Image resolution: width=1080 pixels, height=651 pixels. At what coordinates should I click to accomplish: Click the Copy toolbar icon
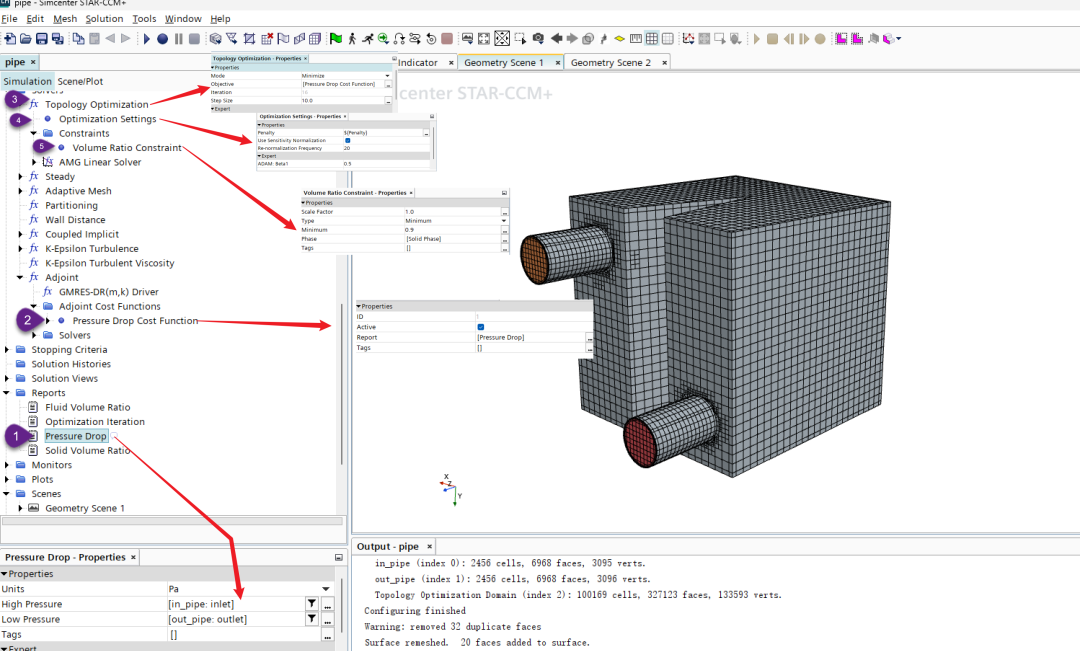coord(79,39)
